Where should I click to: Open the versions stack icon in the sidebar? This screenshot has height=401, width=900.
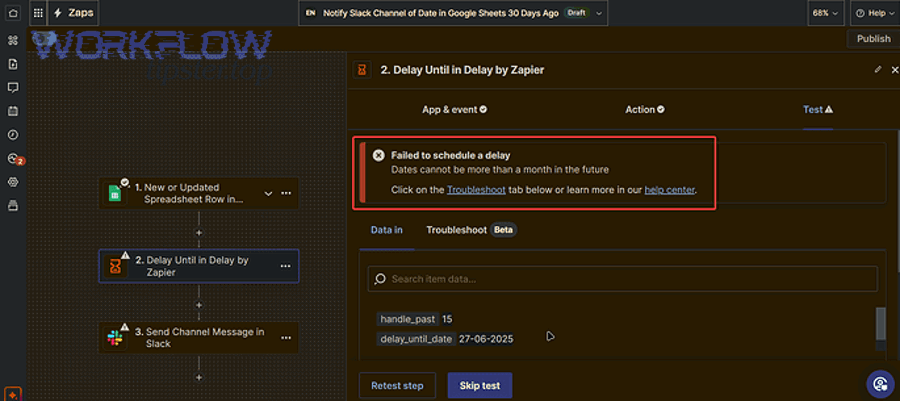point(13,205)
